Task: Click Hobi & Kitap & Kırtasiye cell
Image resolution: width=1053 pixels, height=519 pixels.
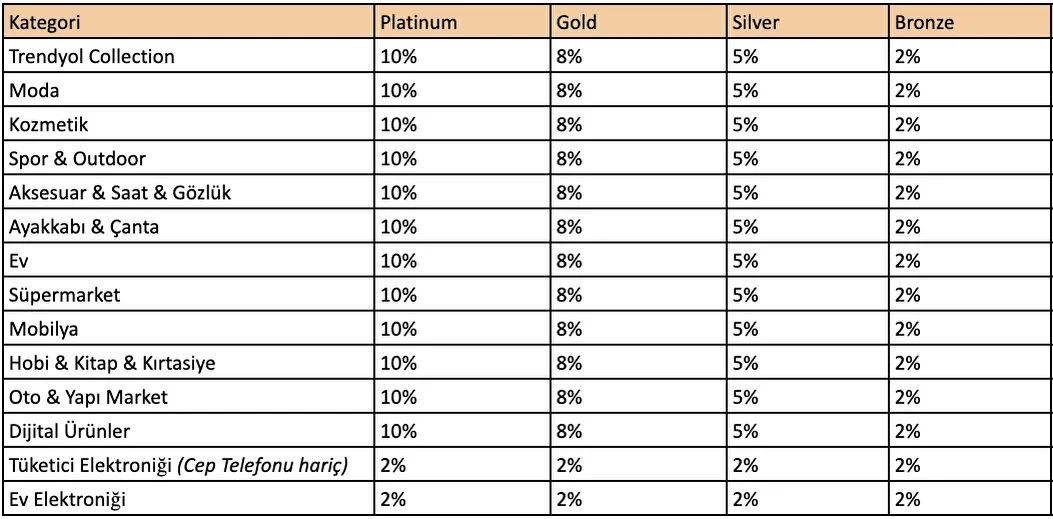Action: (189, 363)
